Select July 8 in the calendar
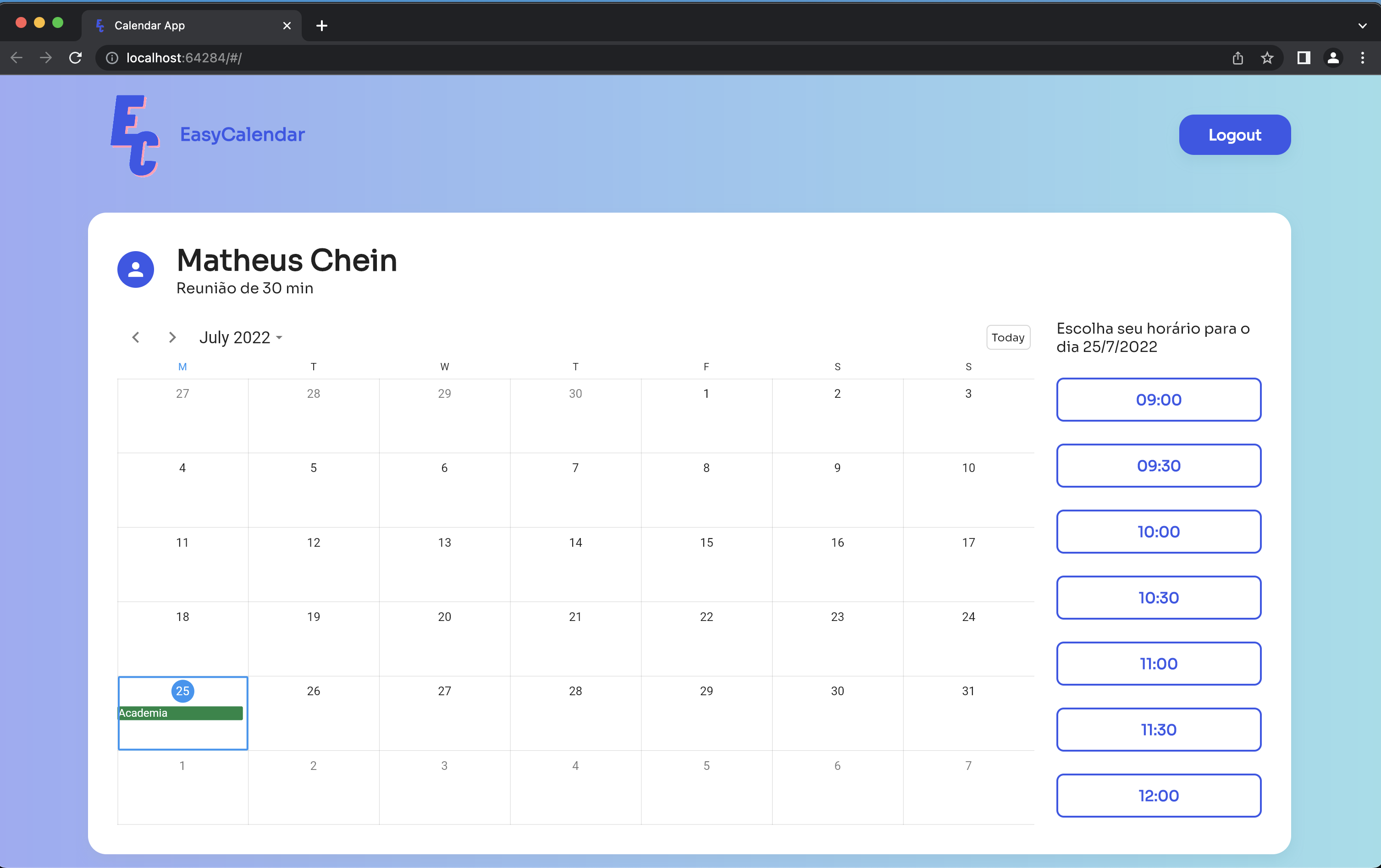 coord(706,490)
